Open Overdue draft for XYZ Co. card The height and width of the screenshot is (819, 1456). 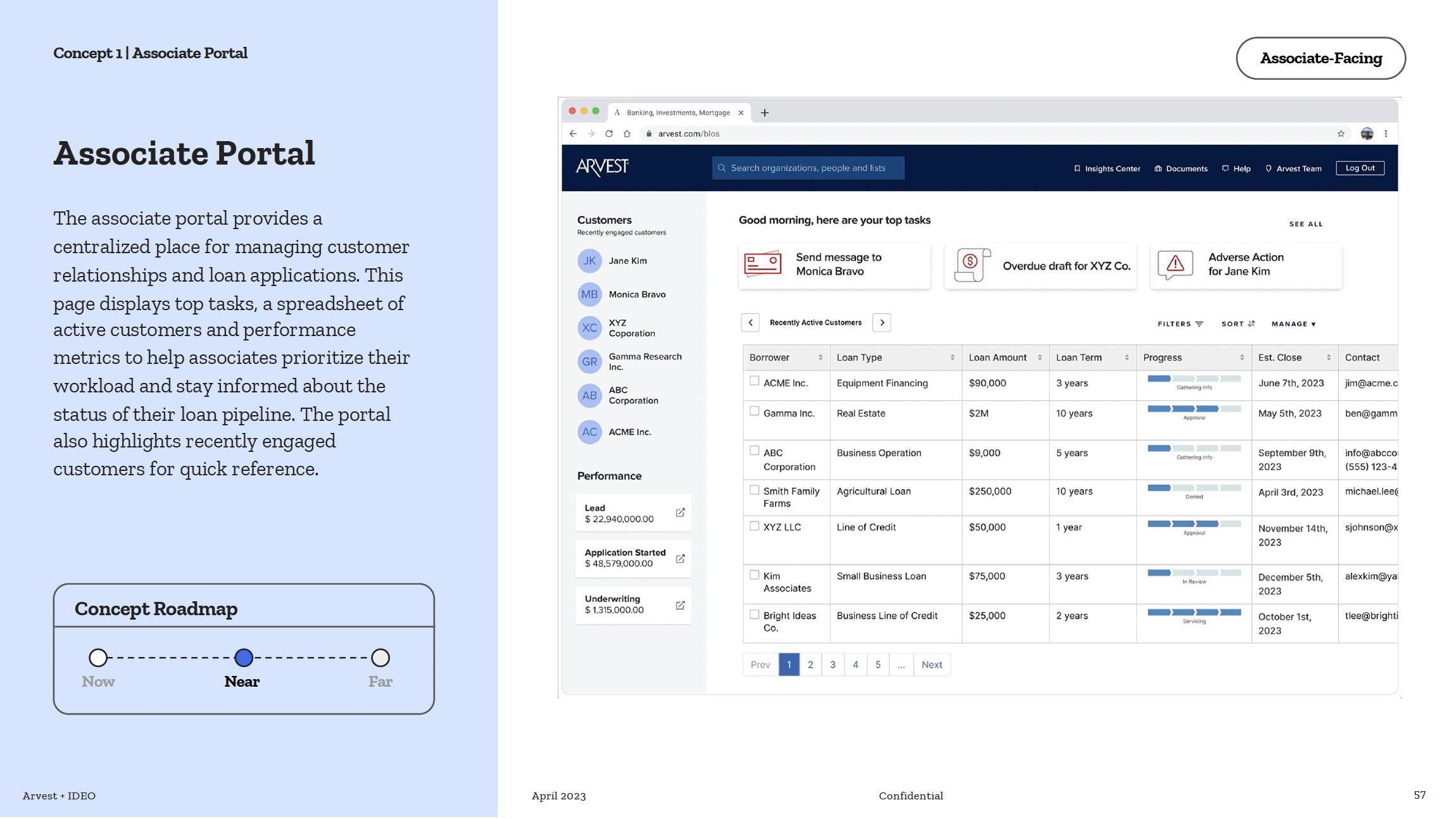[1040, 266]
